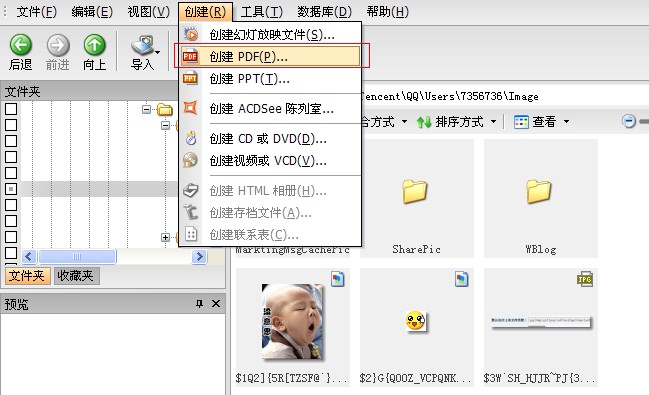Open the 工具(T) menu
649x395 pixels.
(x=262, y=12)
